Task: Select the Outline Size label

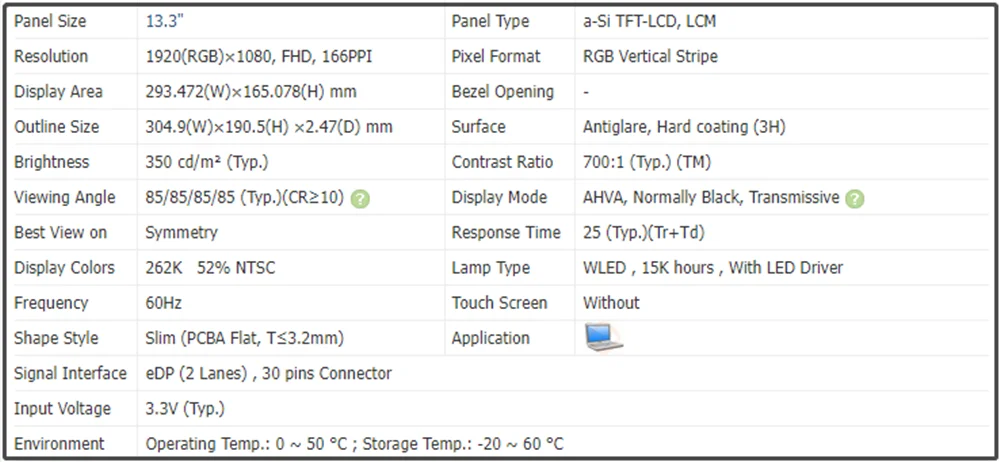Action: tap(57, 127)
